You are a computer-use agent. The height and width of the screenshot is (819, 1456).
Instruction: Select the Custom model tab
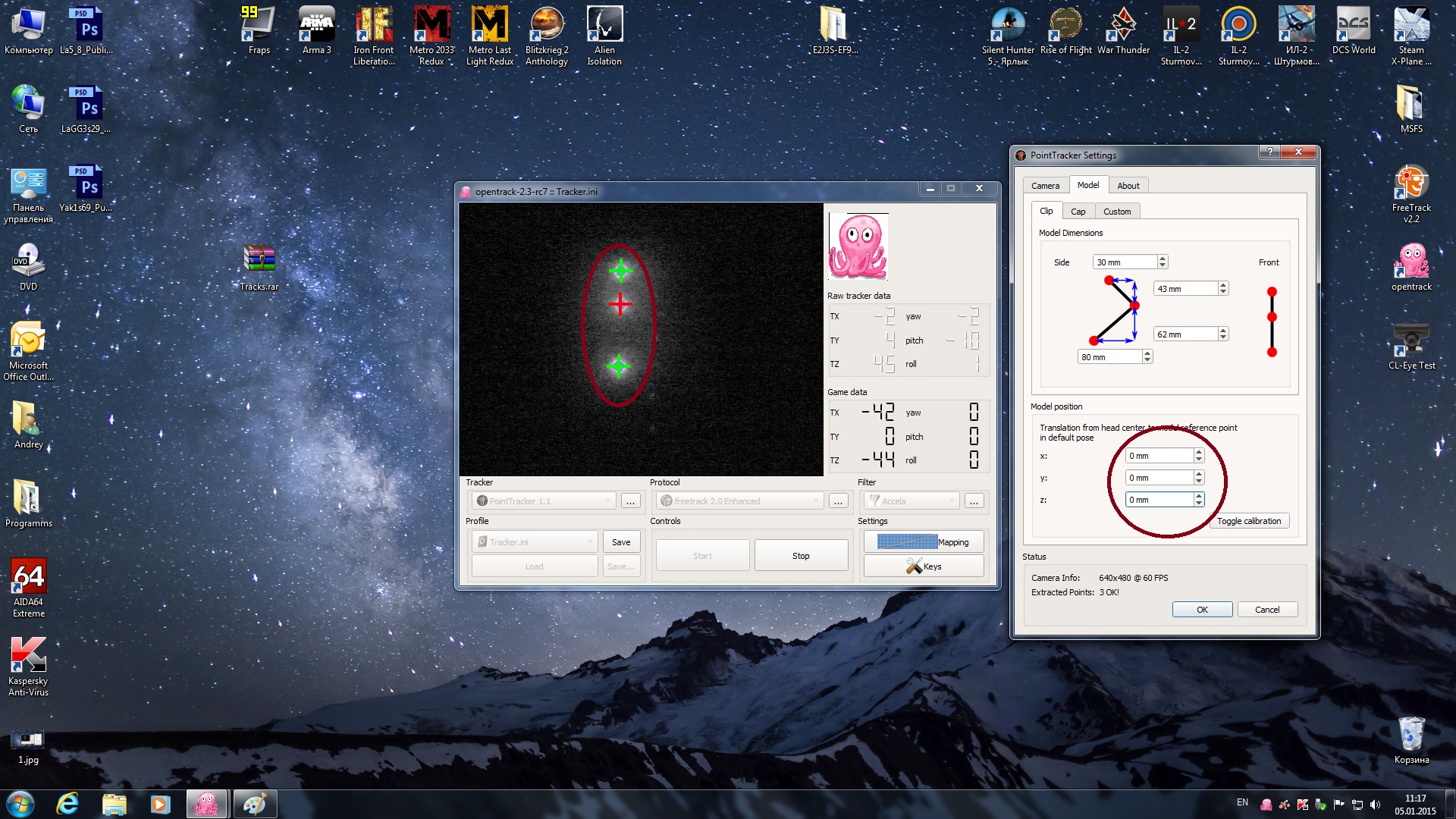[1117, 212]
